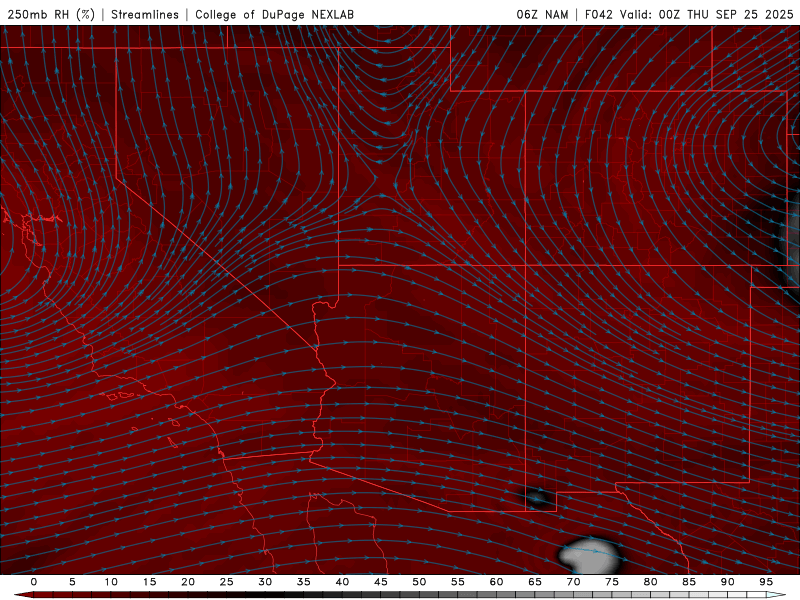
Task: Click the 0 label on the color scale
Action: 34,582
